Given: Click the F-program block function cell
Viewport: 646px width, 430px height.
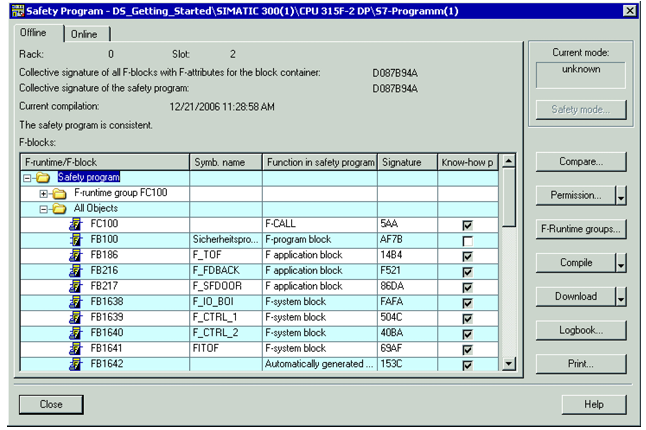Looking at the screenshot, I should tap(320, 240).
